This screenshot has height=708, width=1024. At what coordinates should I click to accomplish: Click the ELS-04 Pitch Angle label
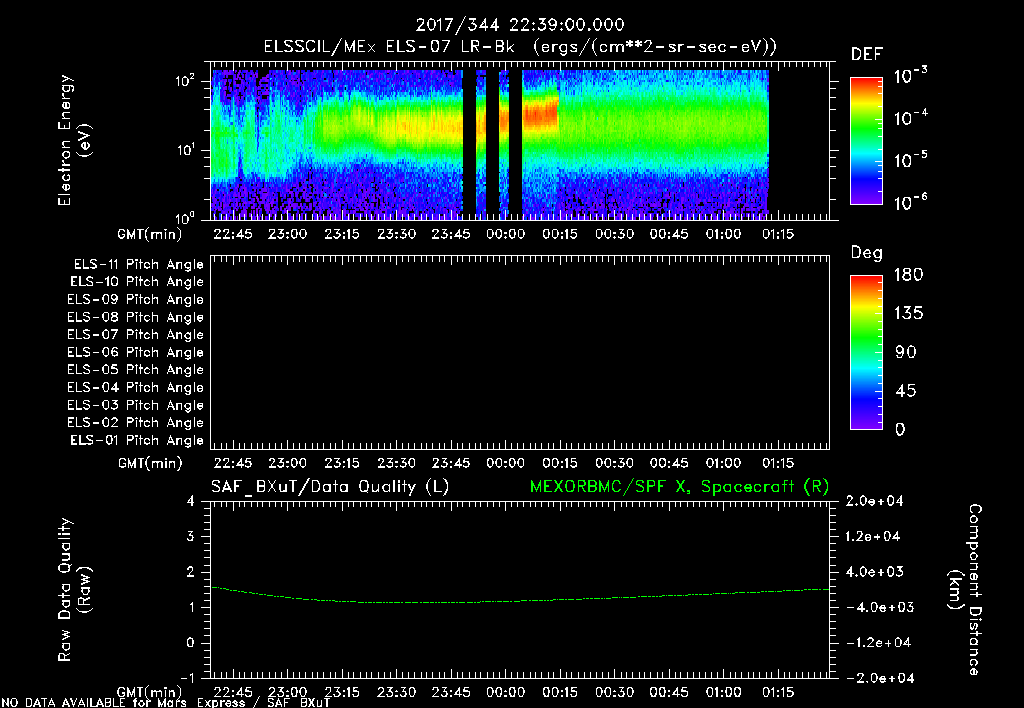tap(136, 388)
